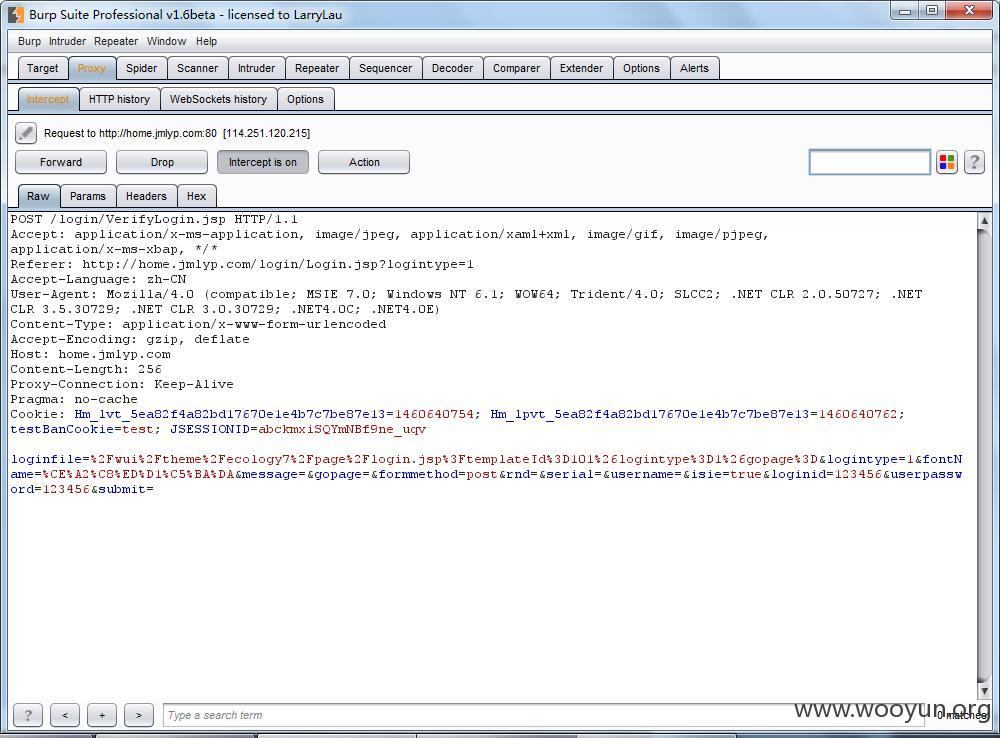Screen dimensions: 1000x738
Task: Open the WebSockets history sub-tab
Action: [x=218, y=100]
